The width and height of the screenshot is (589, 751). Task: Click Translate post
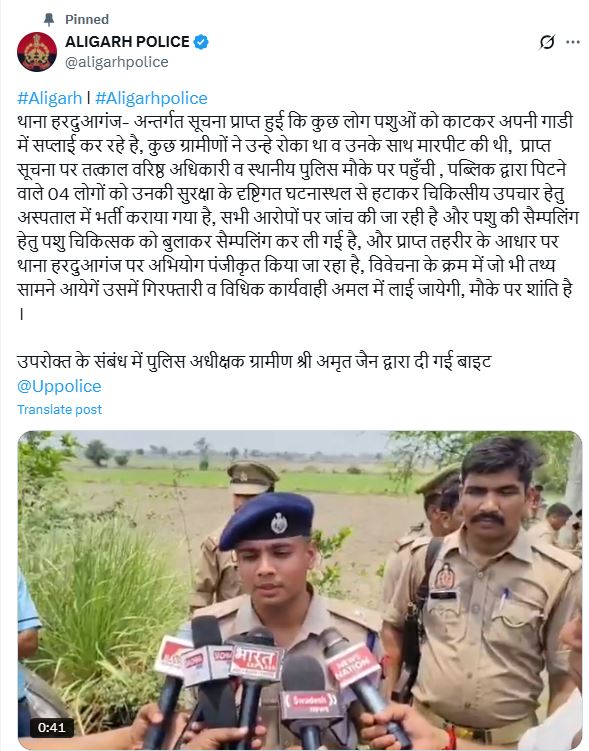pos(59,410)
